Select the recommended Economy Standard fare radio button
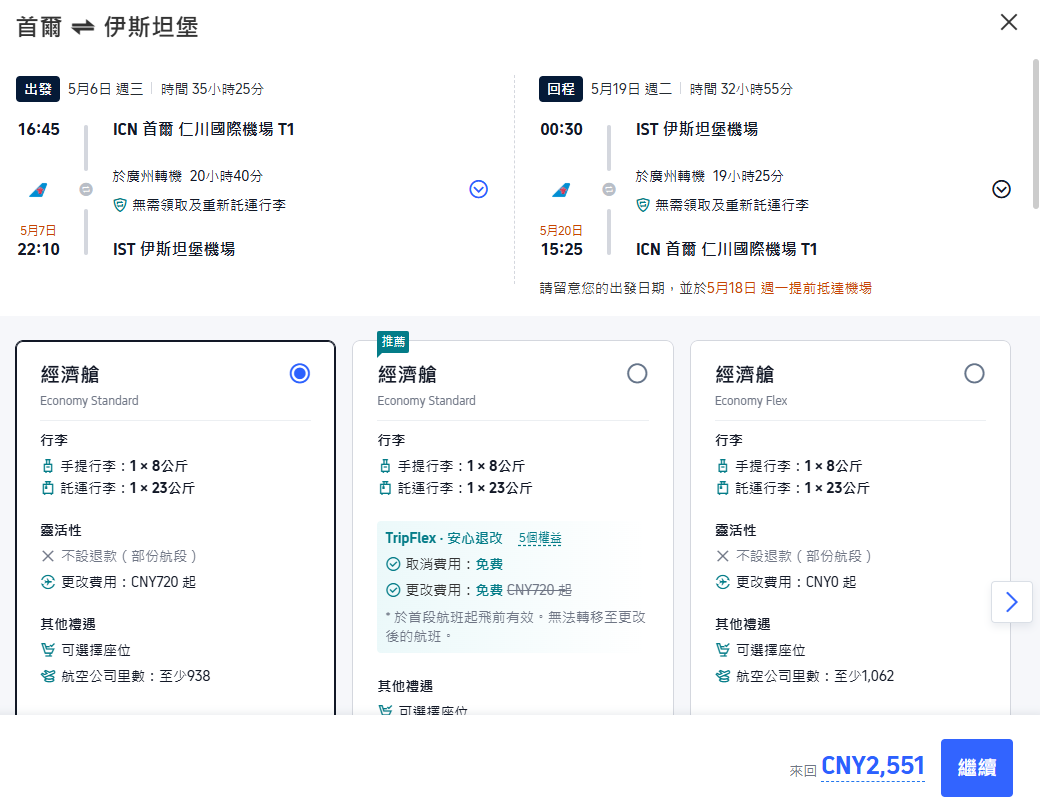 [637, 373]
